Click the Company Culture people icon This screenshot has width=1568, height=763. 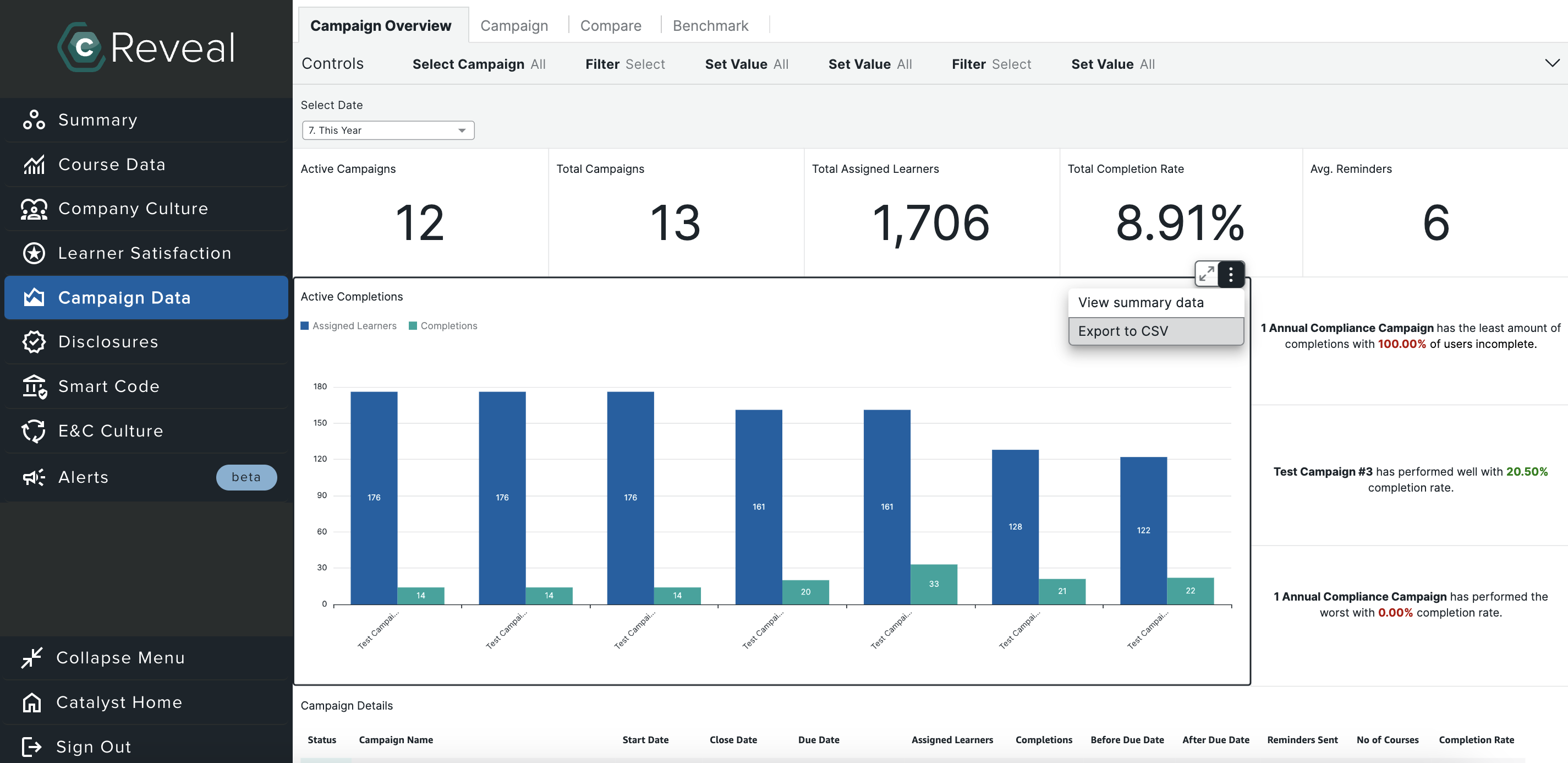(x=34, y=209)
